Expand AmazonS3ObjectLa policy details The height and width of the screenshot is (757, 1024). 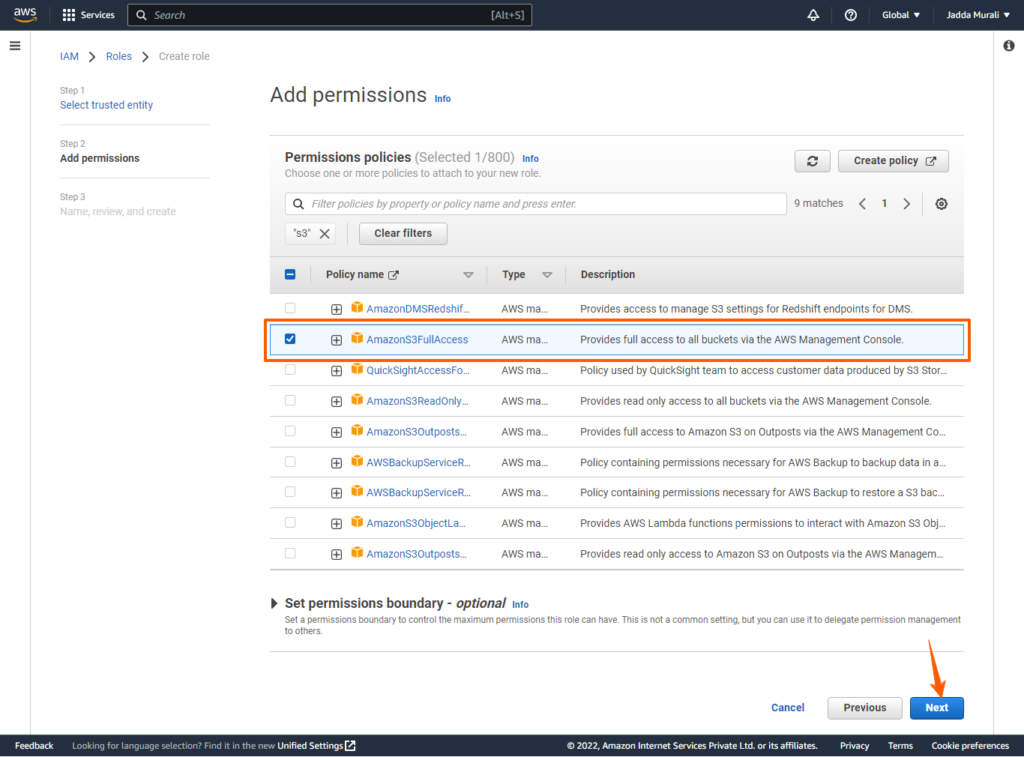[336, 524]
